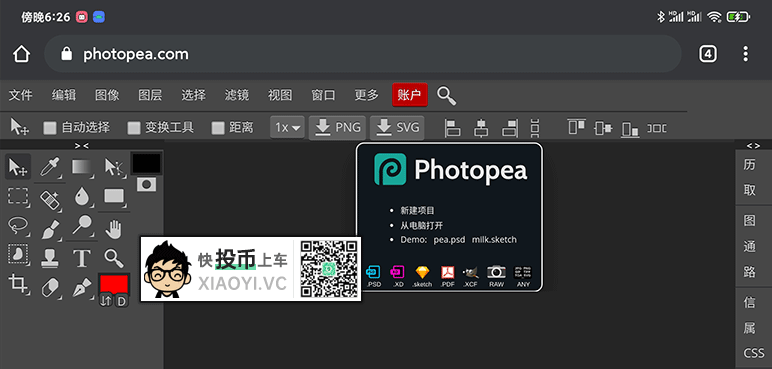The height and width of the screenshot is (369, 772).
Task: Open the 图层 menu
Action: point(150,95)
